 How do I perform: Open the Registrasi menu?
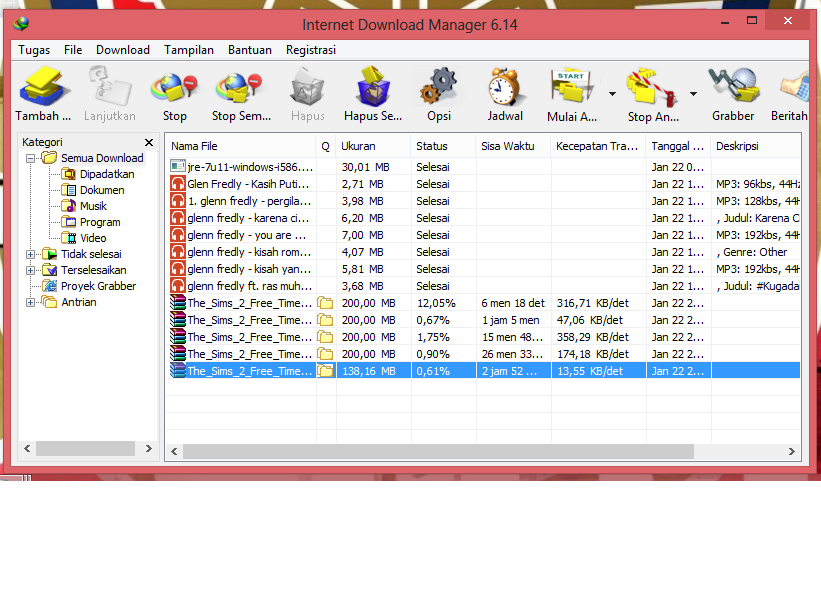311,50
